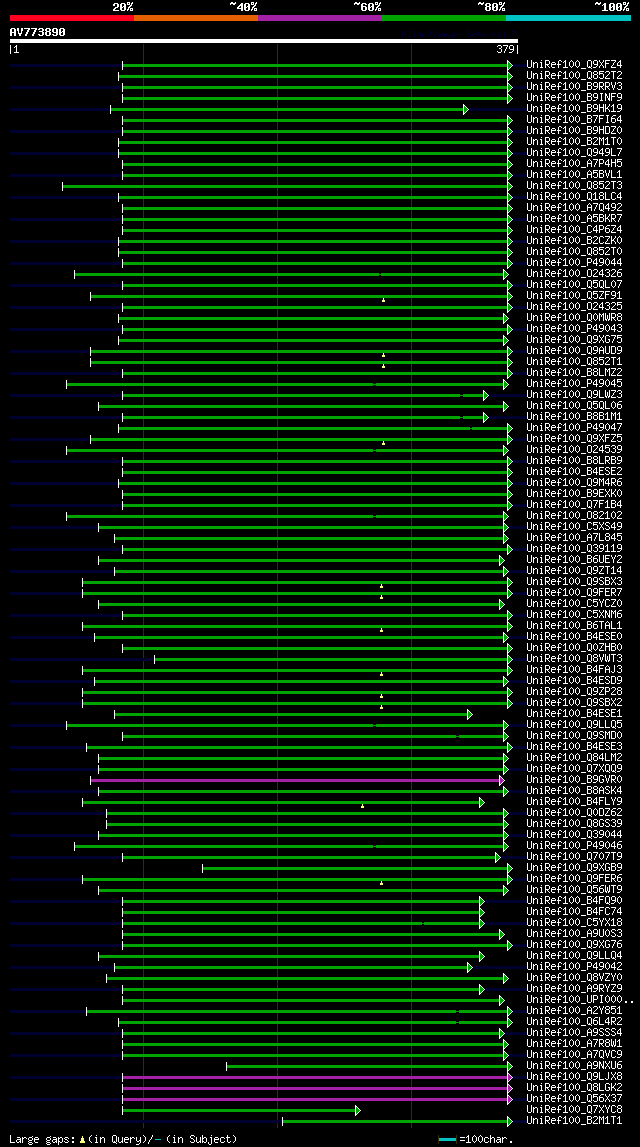Click the magenta alignment bar of B9GVR0

(296, 781)
